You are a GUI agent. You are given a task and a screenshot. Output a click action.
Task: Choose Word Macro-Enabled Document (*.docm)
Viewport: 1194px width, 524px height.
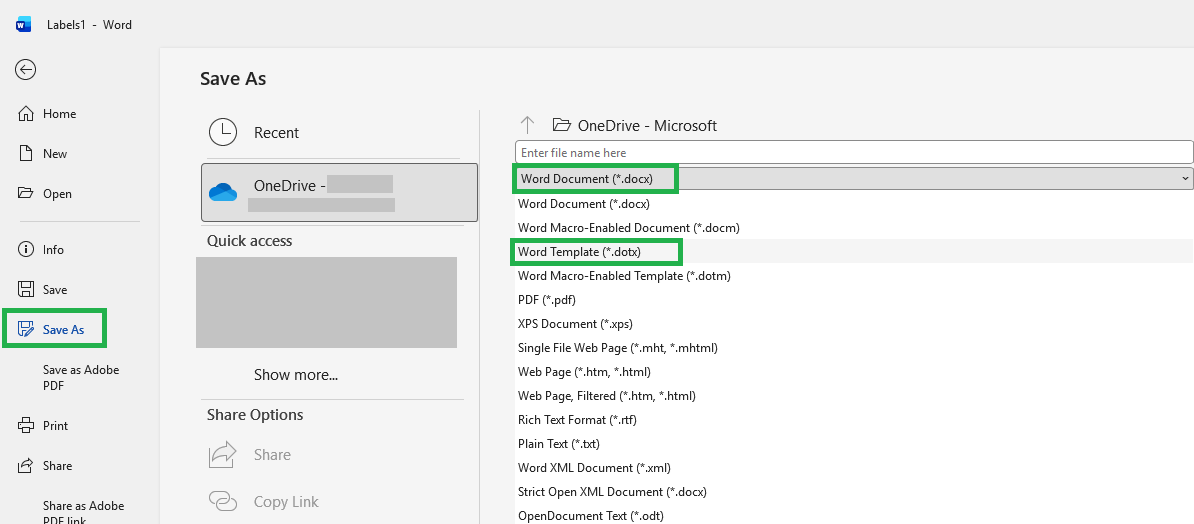[x=854, y=228]
